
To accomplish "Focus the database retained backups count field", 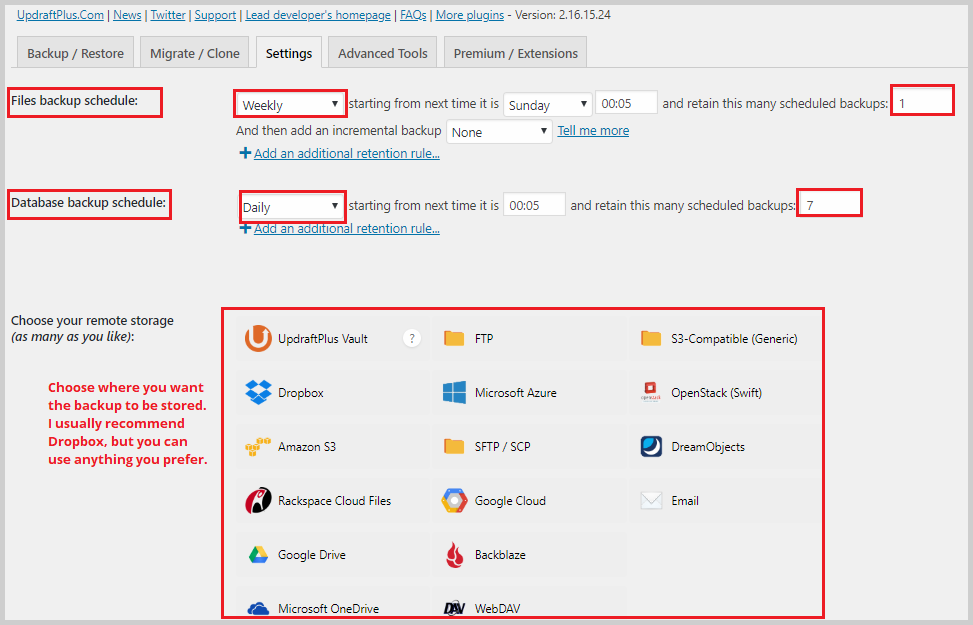I will pyautogui.click(x=830, y=204).
